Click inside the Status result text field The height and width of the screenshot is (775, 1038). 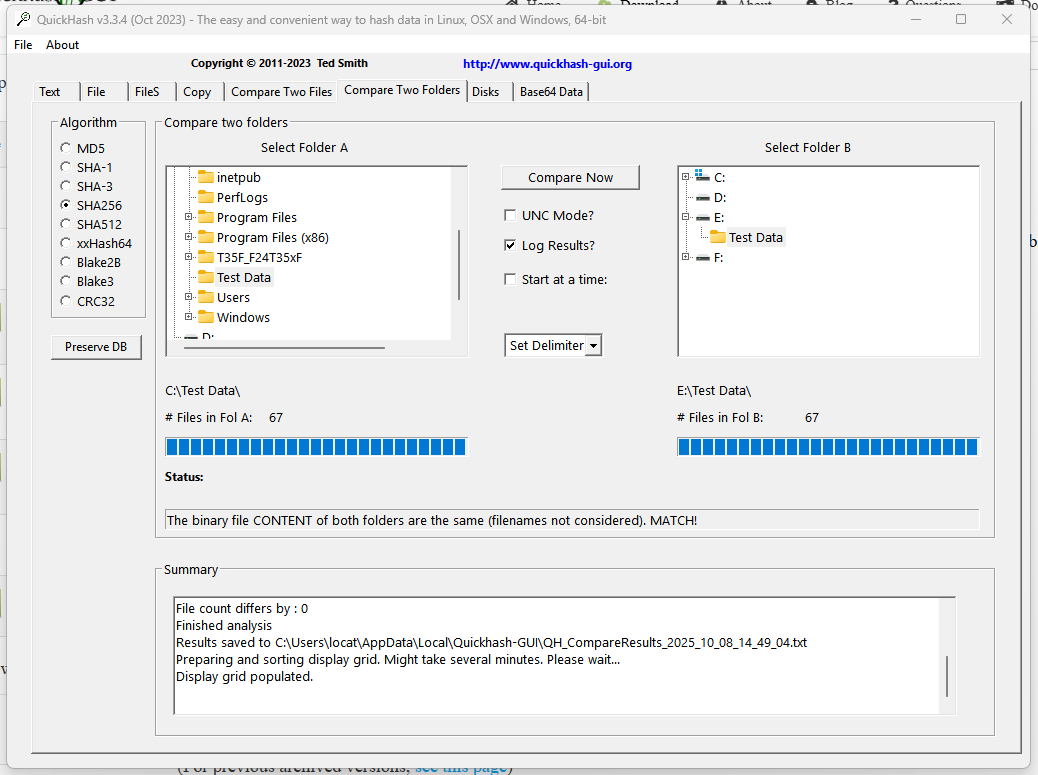[x=571, y=521]
